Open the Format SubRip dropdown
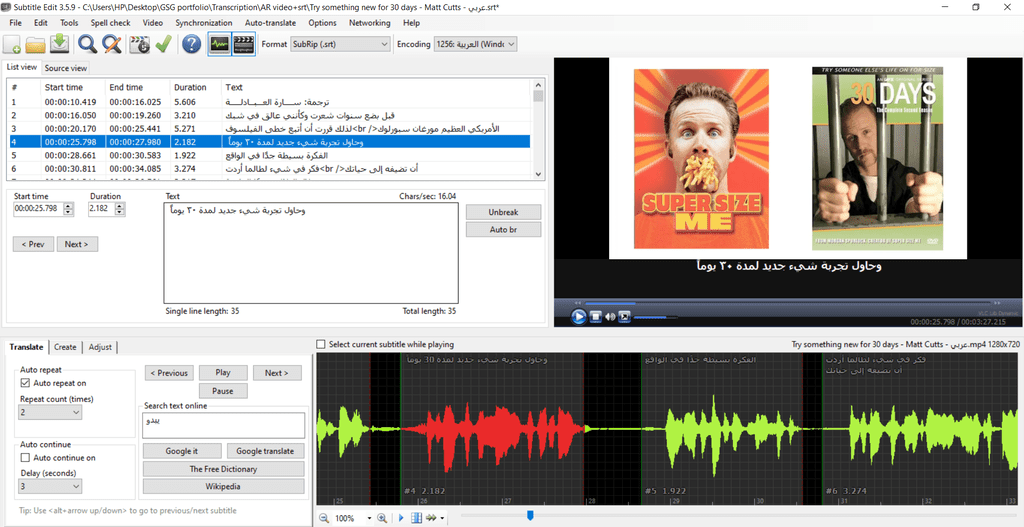This screenshot has width=1024, height=527. click(340, 44)
